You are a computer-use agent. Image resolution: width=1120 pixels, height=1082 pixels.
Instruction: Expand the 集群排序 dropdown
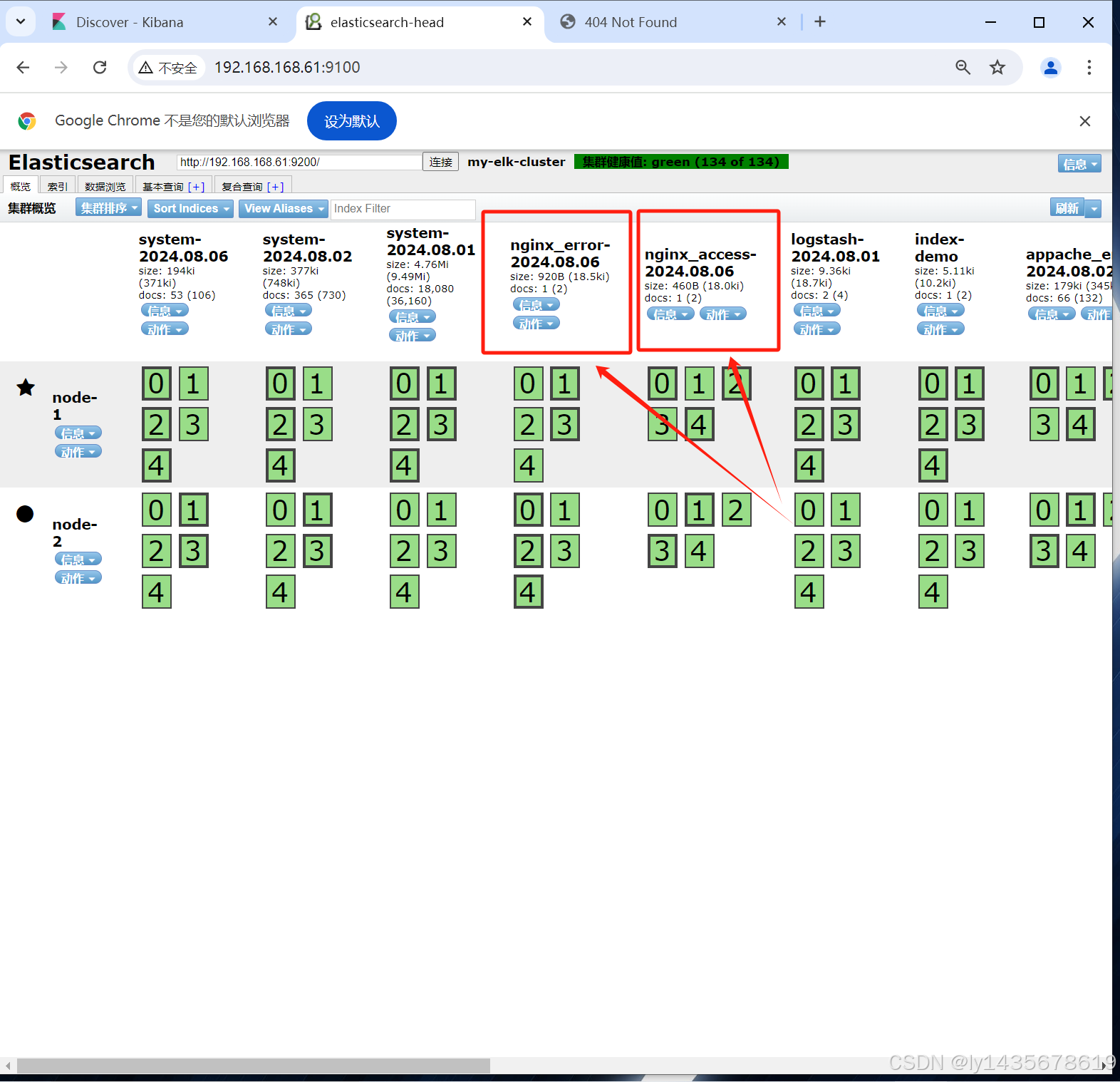pyautogui.click(x=109, y=208)
